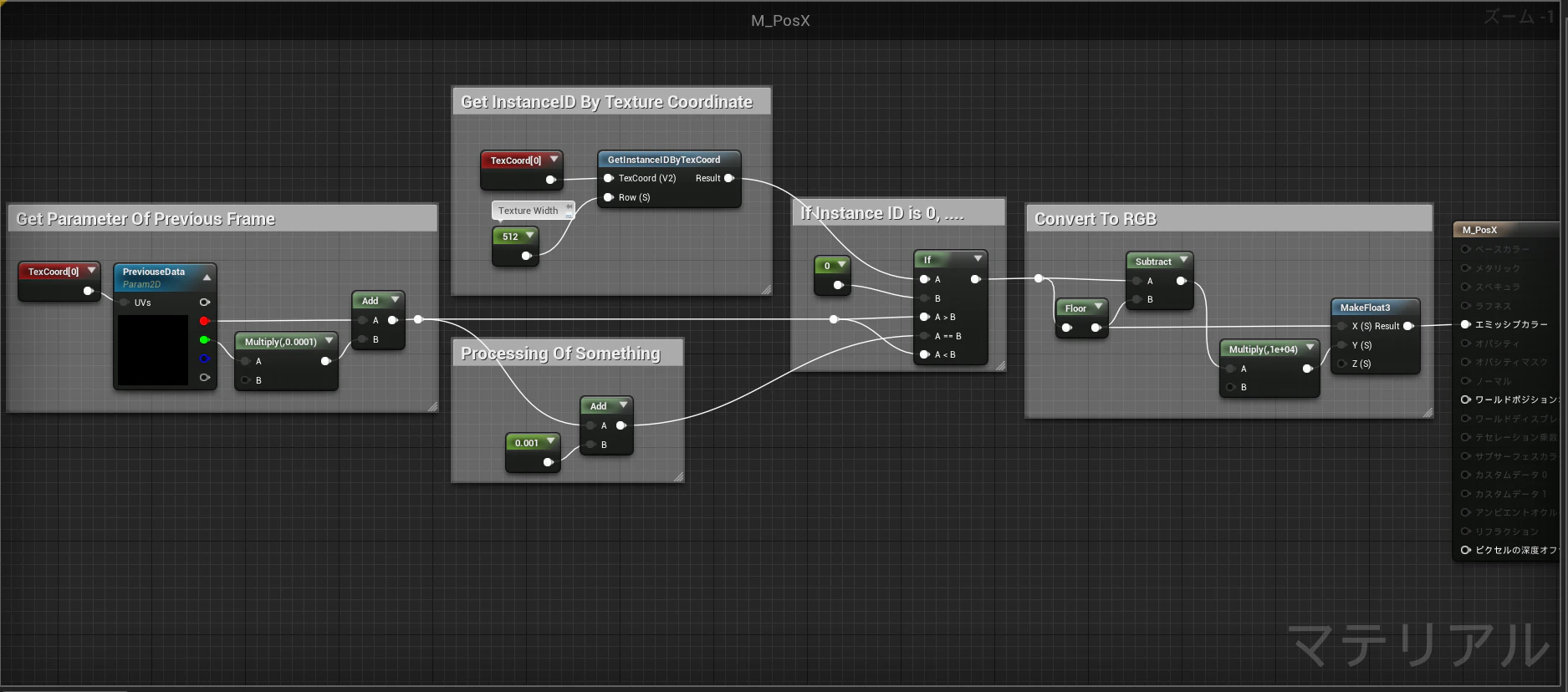
Task: Click the Row (S) input pin
Action: pos(609,197)
